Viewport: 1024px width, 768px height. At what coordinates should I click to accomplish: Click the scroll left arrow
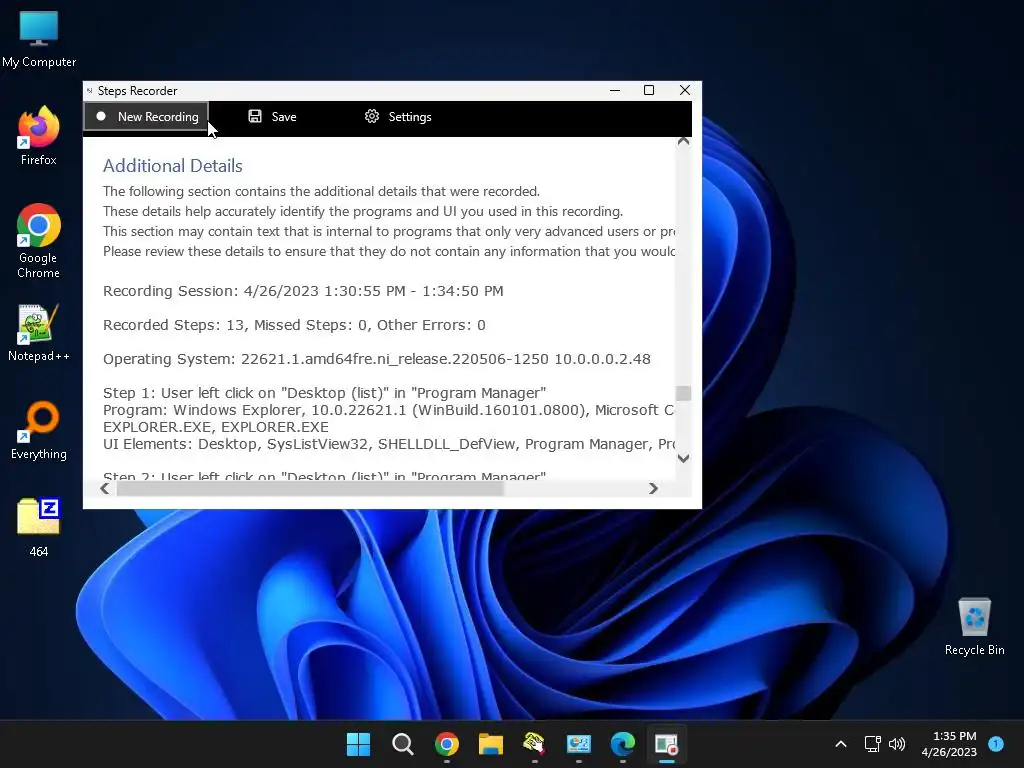click(105, 488)
